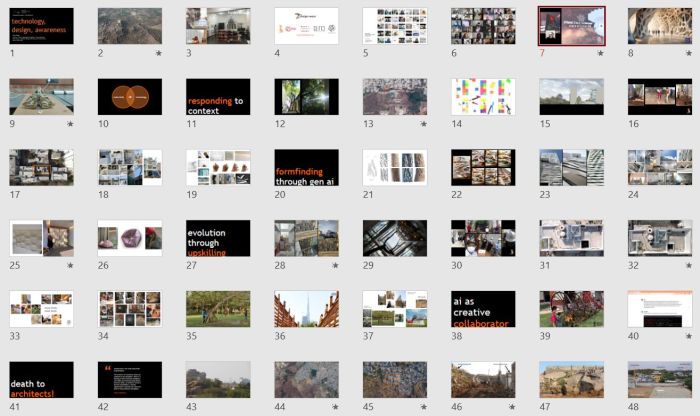The height and width of the screenshot is (416, 700).
Task: Select the 'responding to context' slide
Action: [x=218, y=97]
